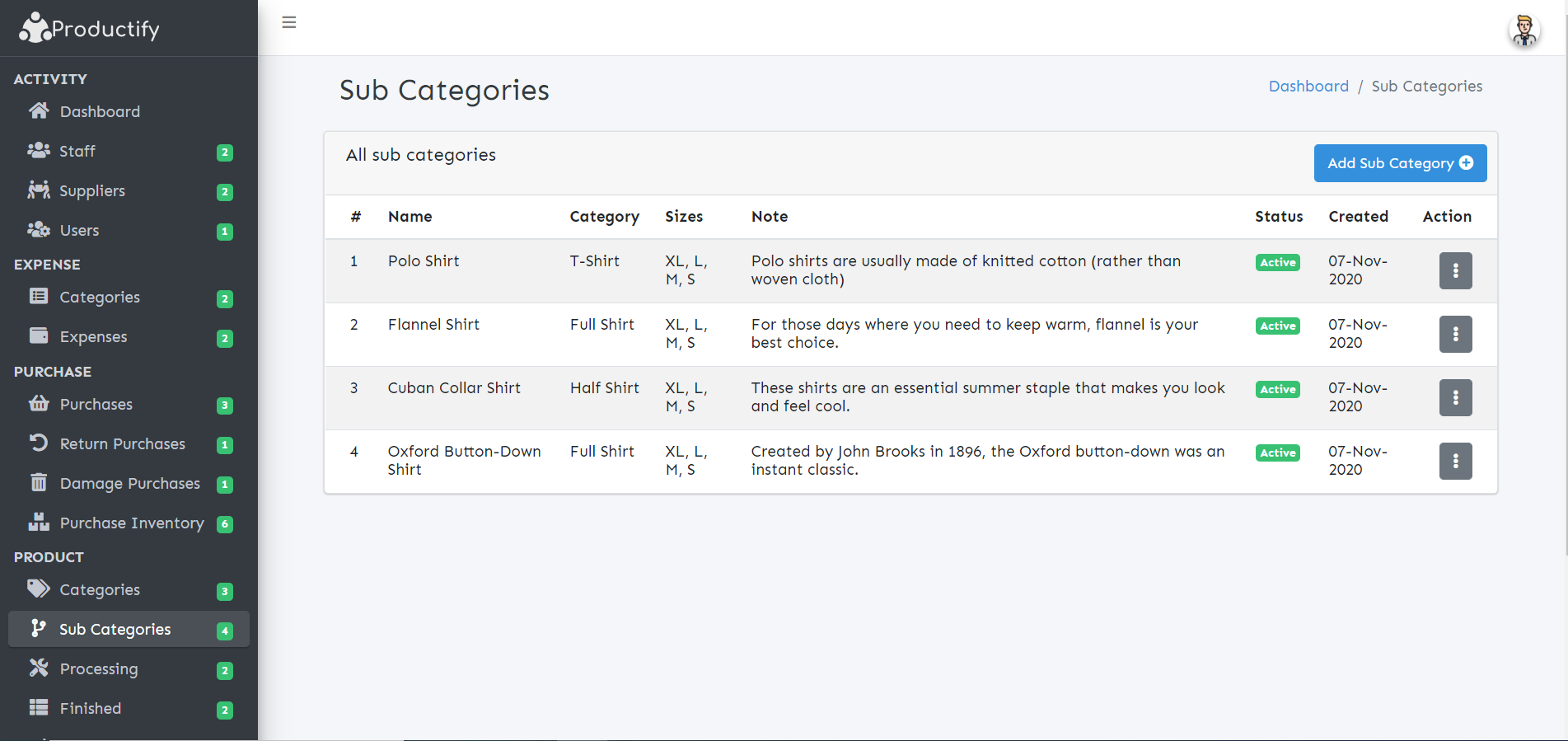Click the Damage Purchases trash icon
Viewport: 1568px width, 741px height.
point(39,482)
